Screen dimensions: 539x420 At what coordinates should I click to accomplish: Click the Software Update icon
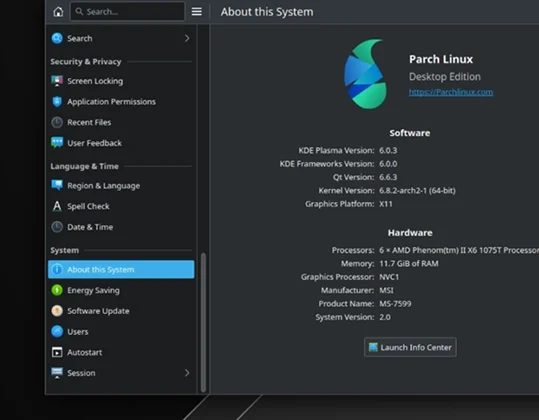click(x=57, y=311)
